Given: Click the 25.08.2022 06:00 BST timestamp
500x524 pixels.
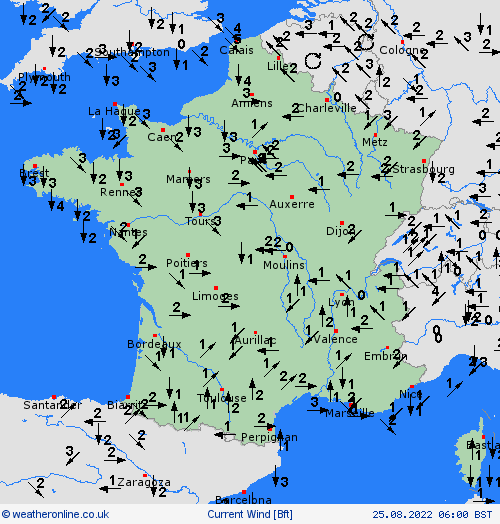Looking at the screenshot, I should click(432, 514).
